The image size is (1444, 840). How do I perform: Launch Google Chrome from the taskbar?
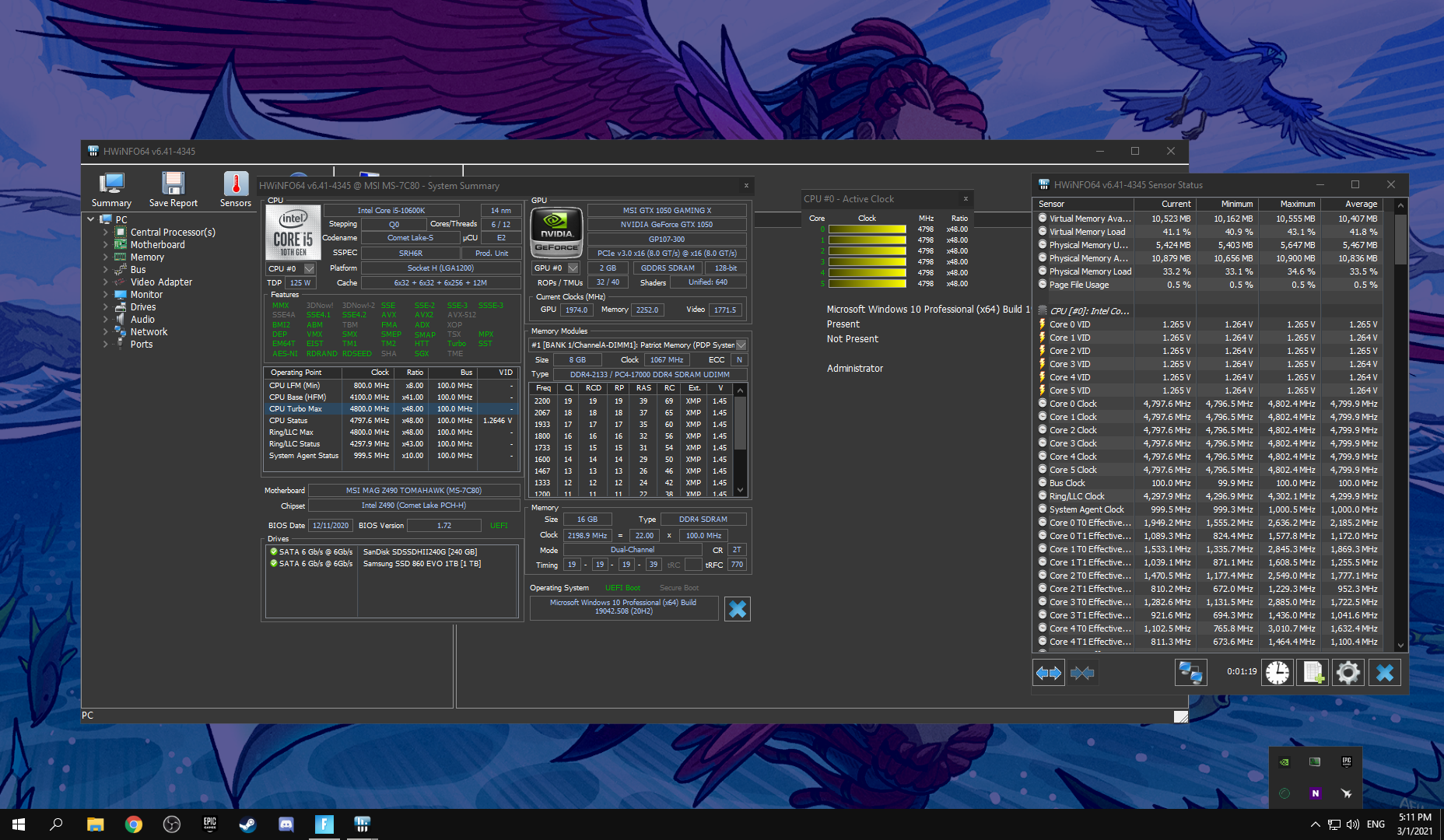(134, 824)
